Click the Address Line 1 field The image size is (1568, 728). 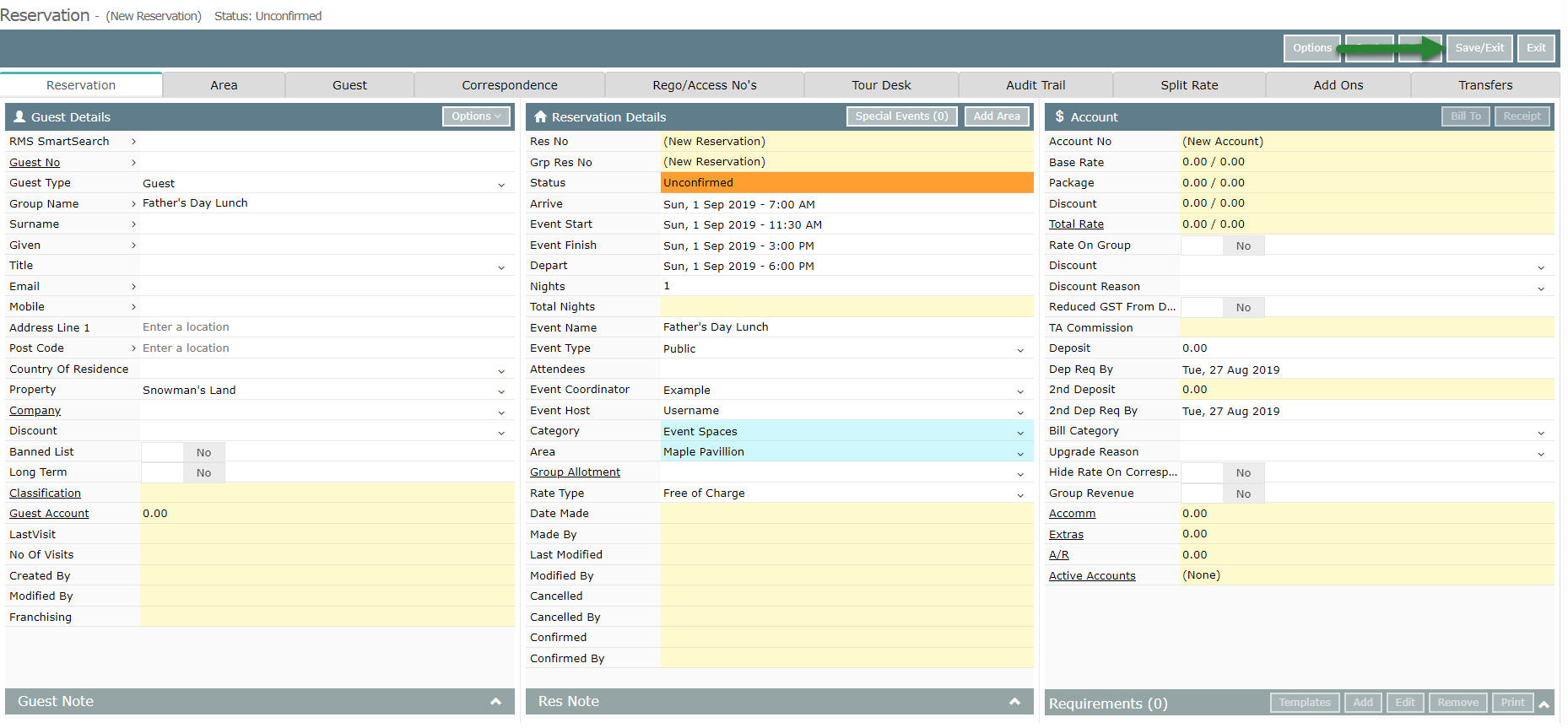pyautogui.click(x=327, y=327)
